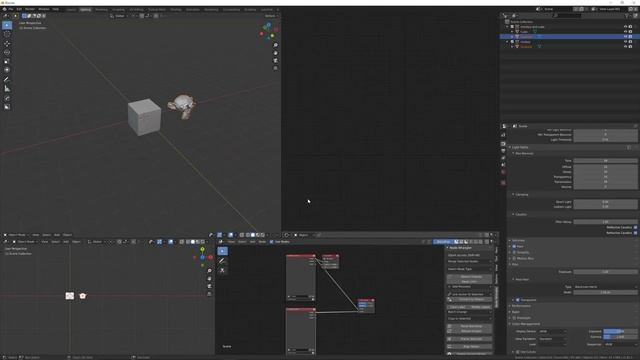Viewport: 640px width, 360px height.
Task: Toggle the Film Transparent checkbox
Action: tap(518, 300)
